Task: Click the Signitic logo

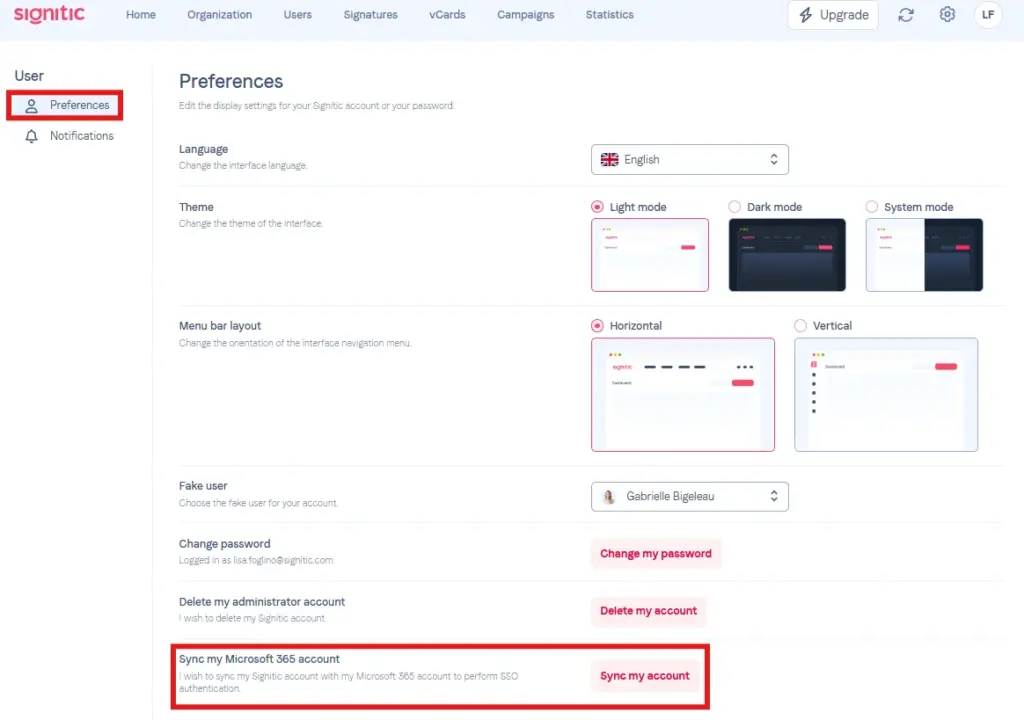Action: (49, 14)
